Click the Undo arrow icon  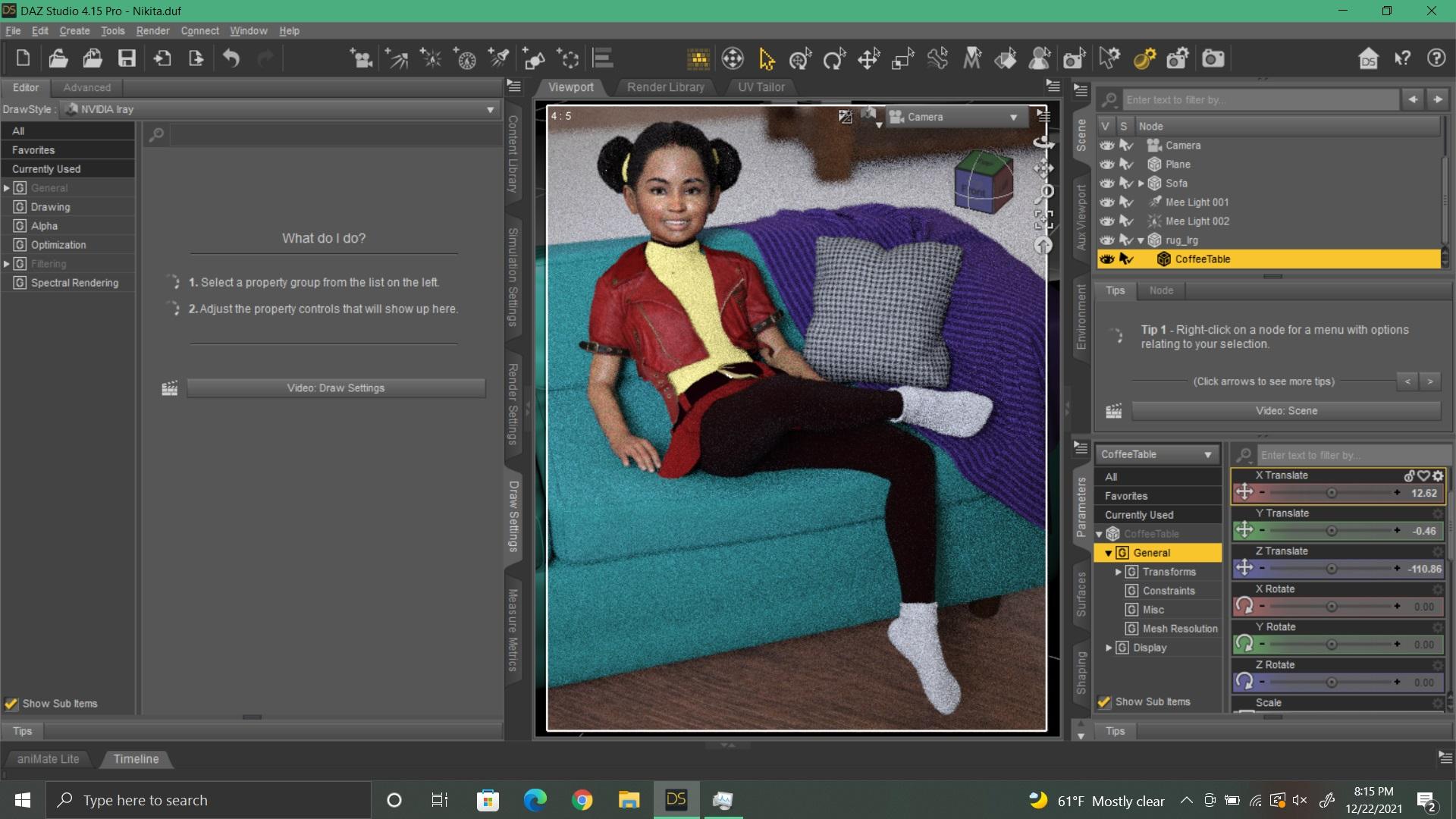pyautogui.click(x=231, y=58)
